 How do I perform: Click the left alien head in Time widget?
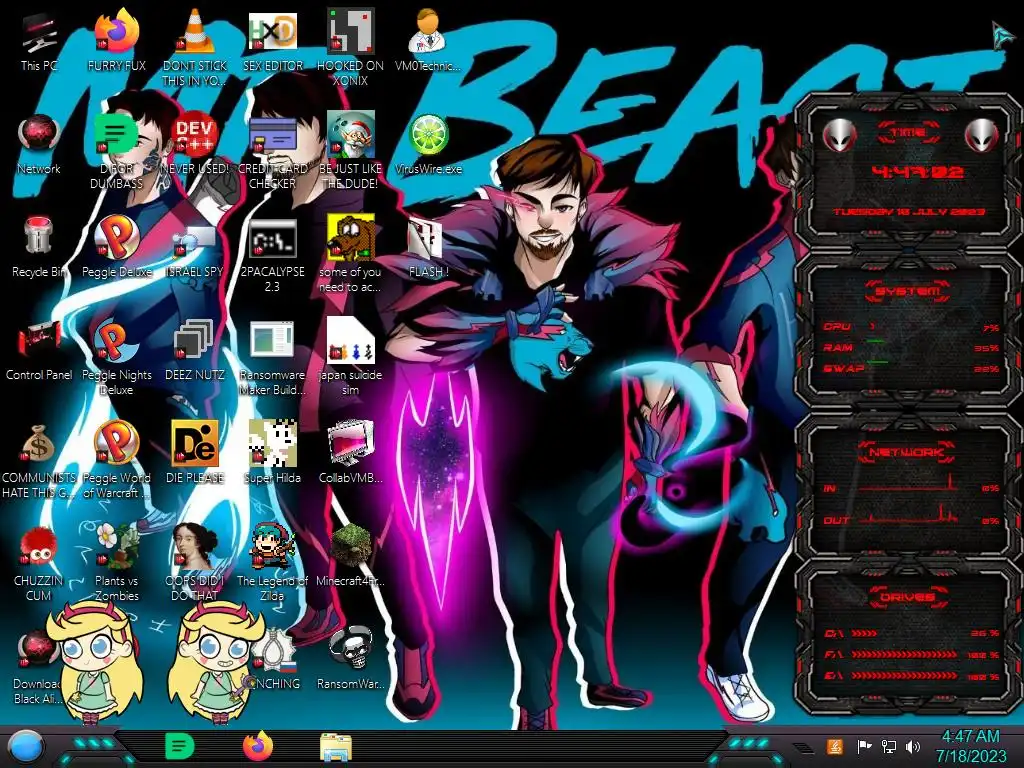pyautogui.click(x=840, y=135)
